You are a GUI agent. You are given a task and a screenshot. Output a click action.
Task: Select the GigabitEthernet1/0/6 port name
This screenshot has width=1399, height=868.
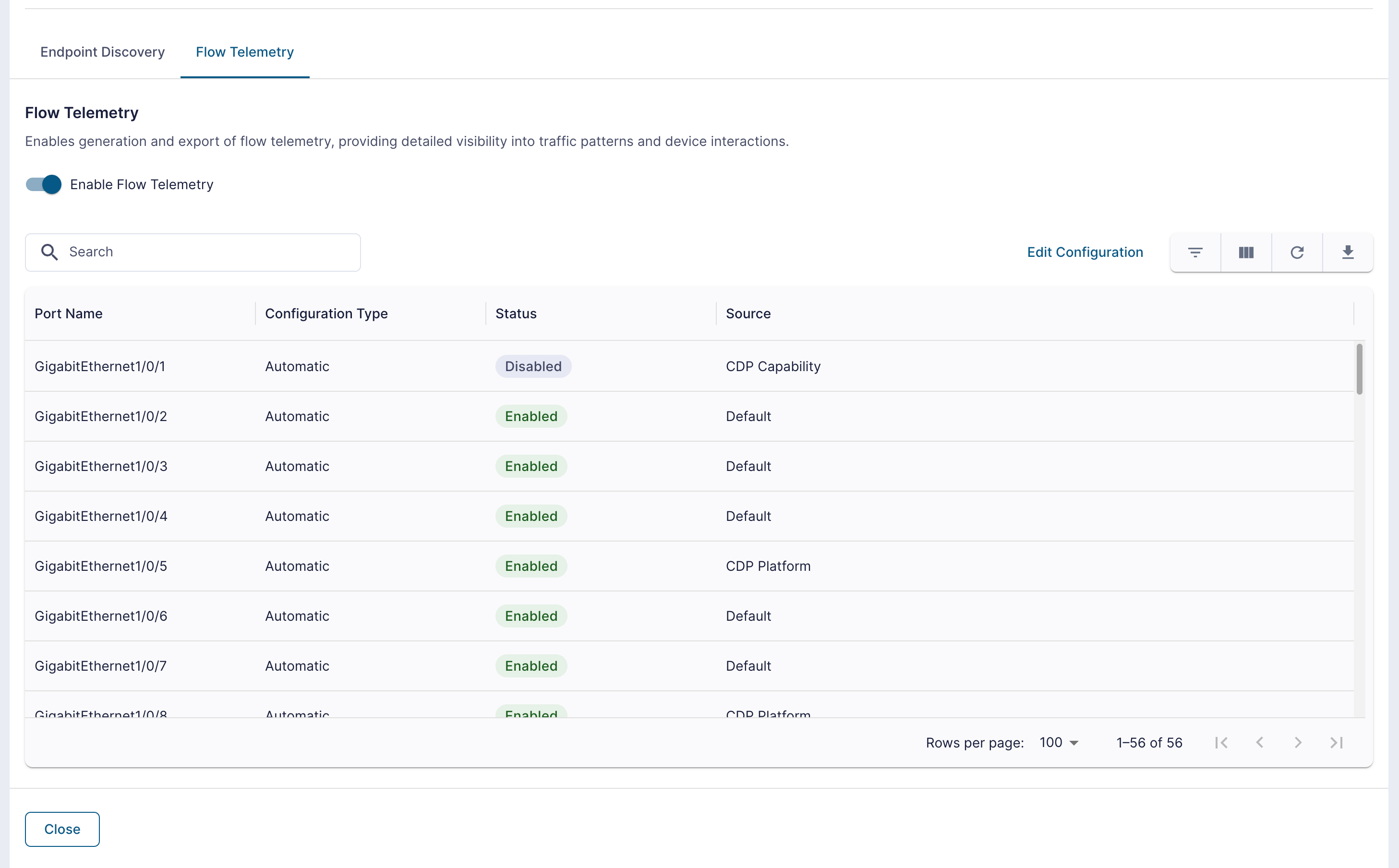click(x=101, y=616)
